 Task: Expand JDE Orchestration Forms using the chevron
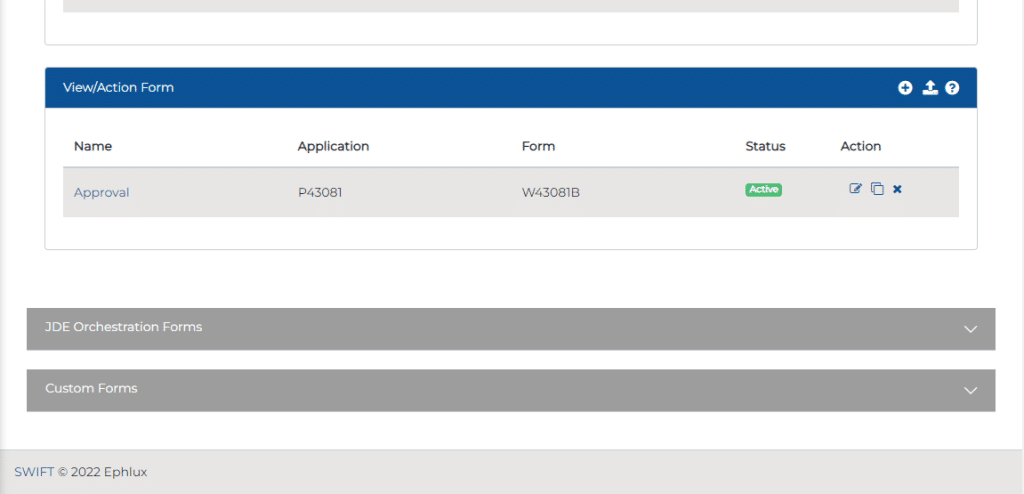click(969, 329)
